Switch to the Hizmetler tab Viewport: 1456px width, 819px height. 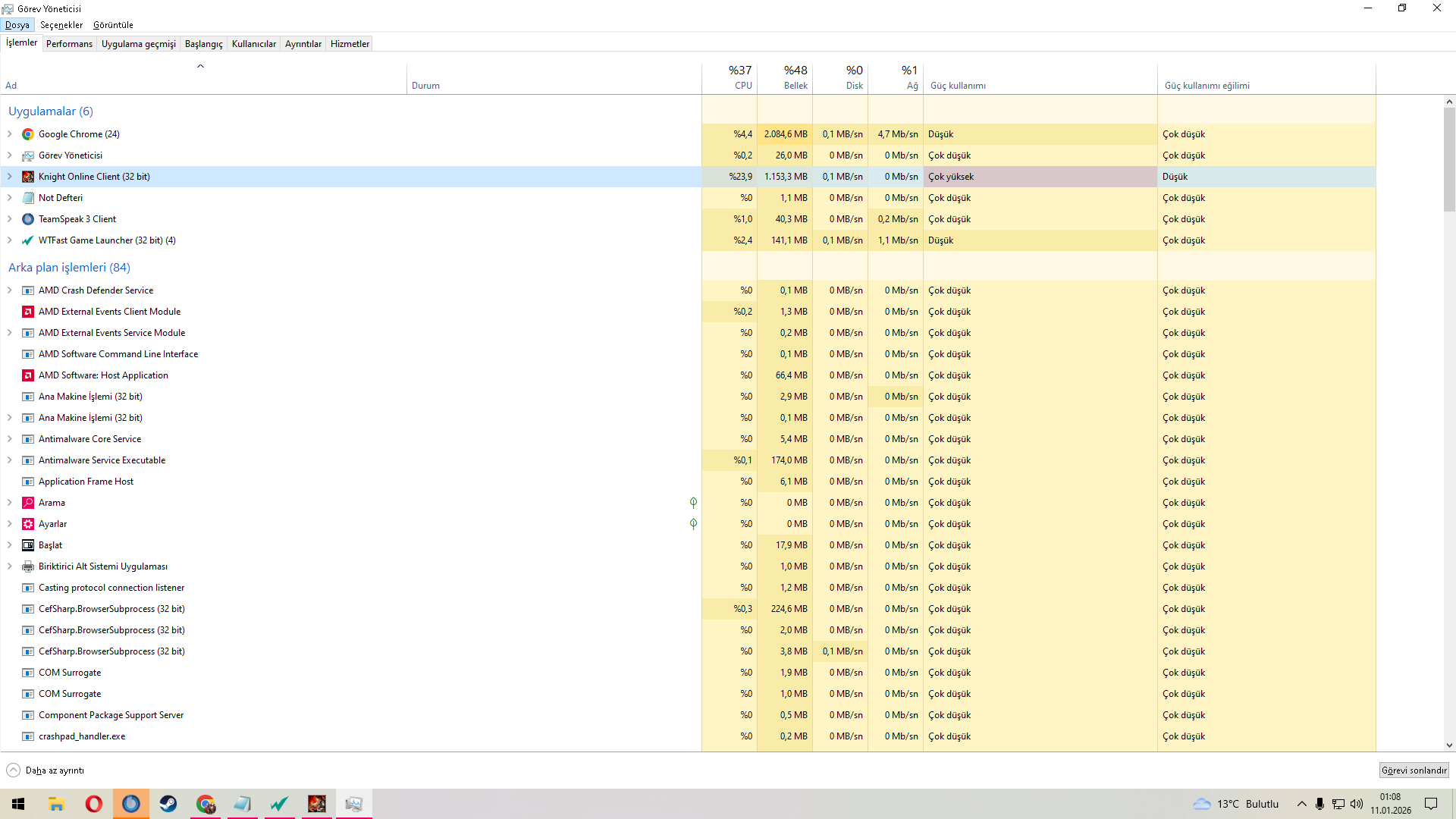350,44
